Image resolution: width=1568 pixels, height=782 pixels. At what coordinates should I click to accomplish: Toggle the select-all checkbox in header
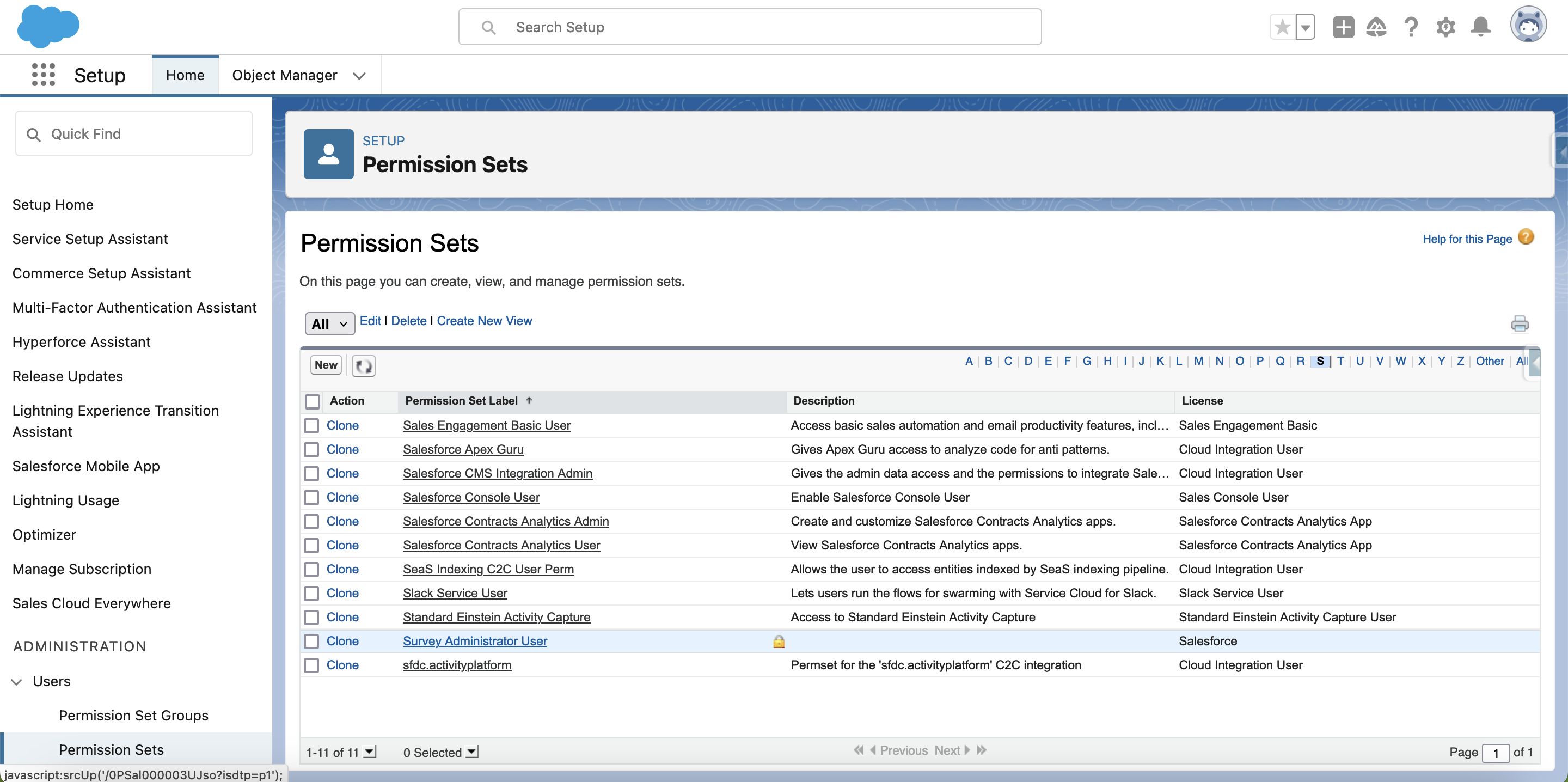pyautogui.click(x=313, y=401)
